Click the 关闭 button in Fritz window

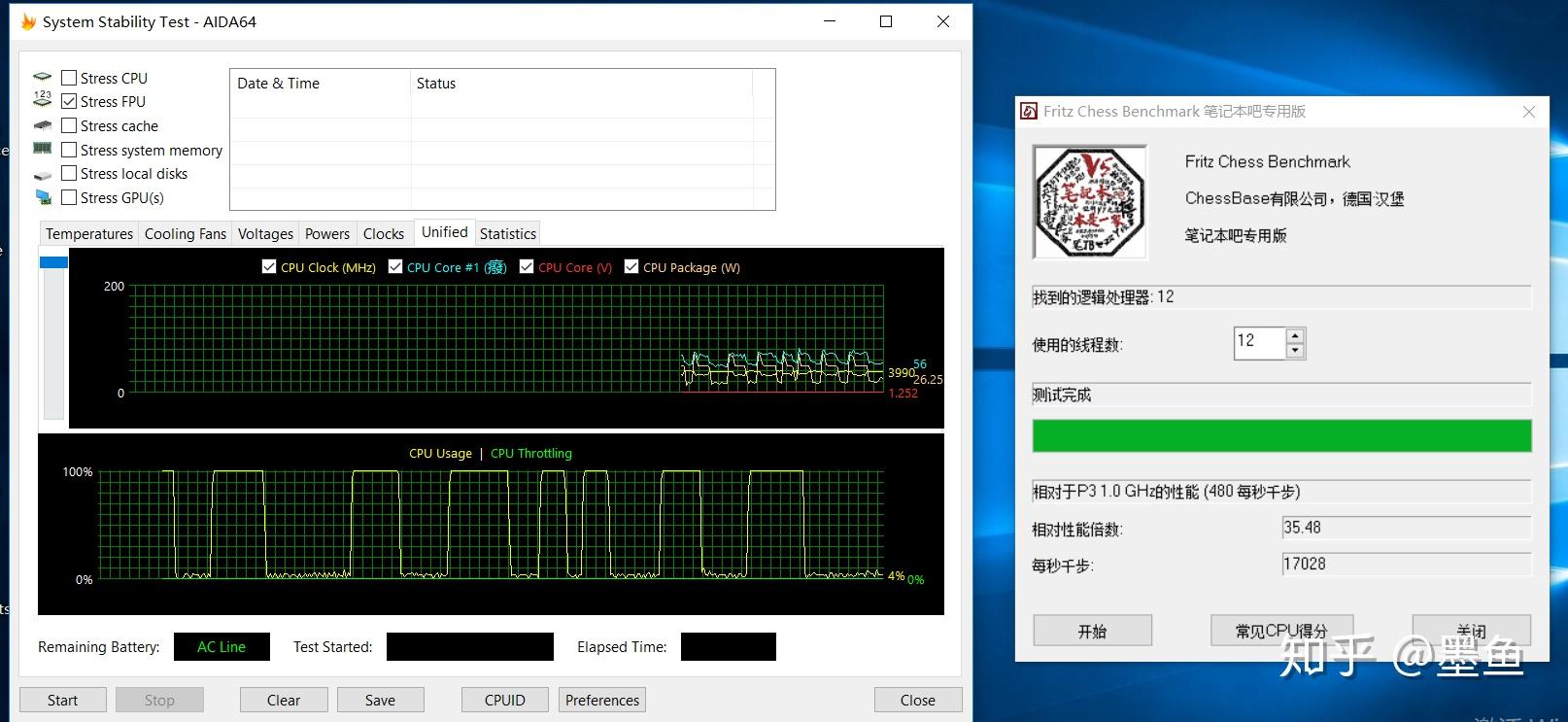coord(1472,631)
